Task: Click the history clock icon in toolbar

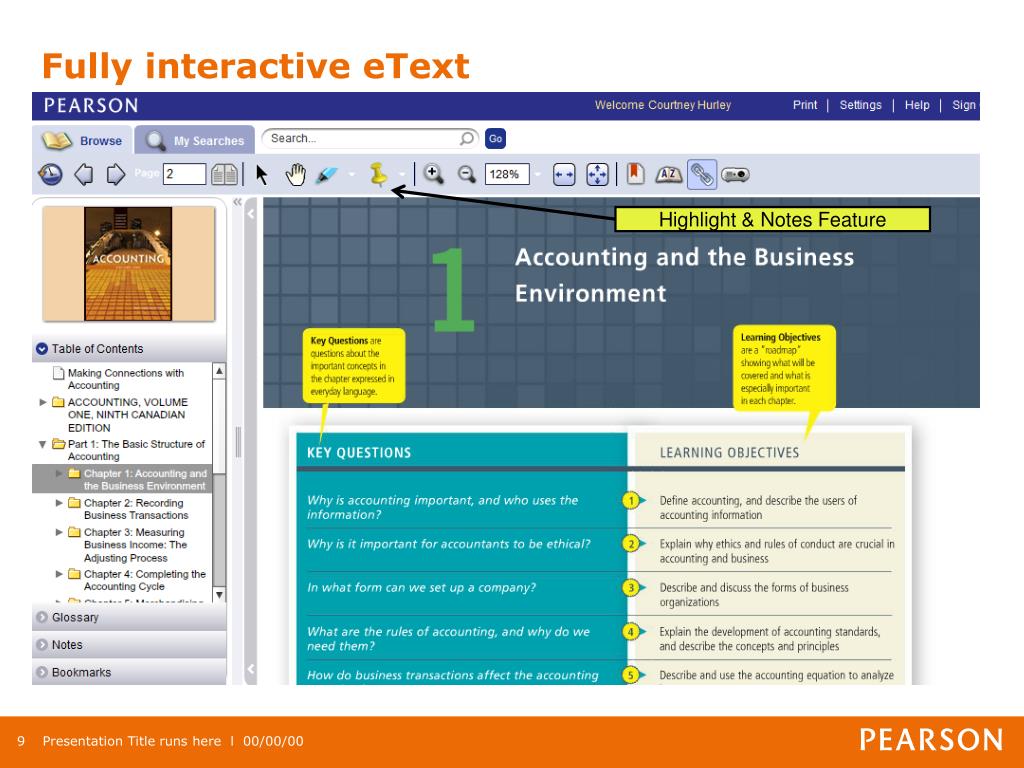Action: pos(50,174)
